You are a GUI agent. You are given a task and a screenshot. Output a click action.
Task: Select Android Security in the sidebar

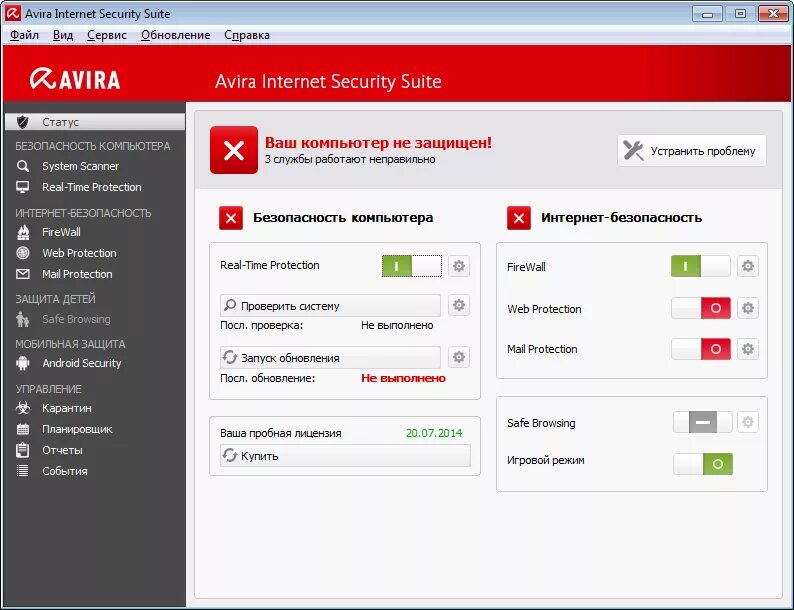(x=82, y=363)
